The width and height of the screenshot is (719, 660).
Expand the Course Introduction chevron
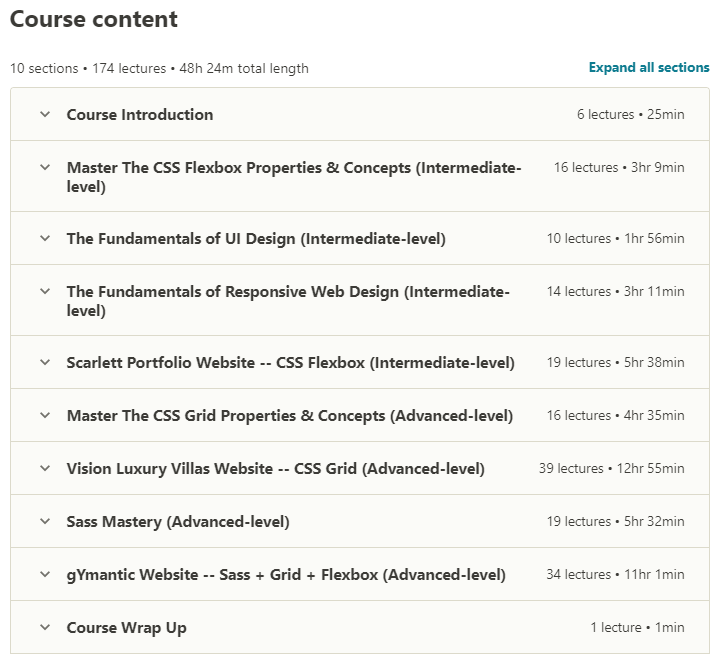pyautogui.click(x=44, y=114)
